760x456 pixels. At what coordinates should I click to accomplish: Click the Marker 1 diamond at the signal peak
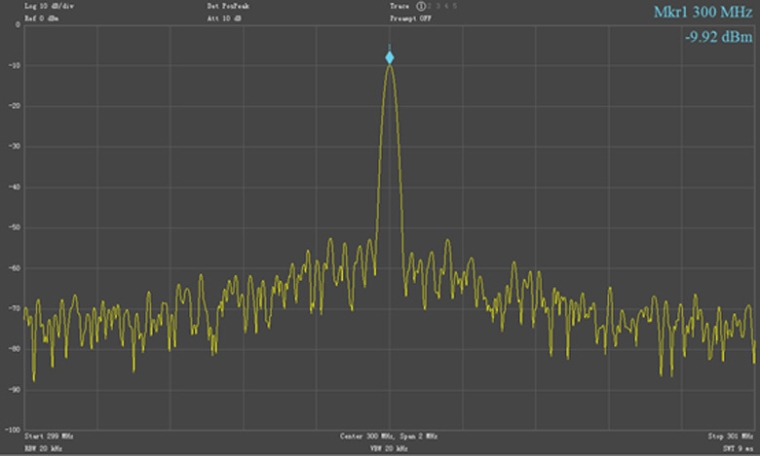pos(390,58)
